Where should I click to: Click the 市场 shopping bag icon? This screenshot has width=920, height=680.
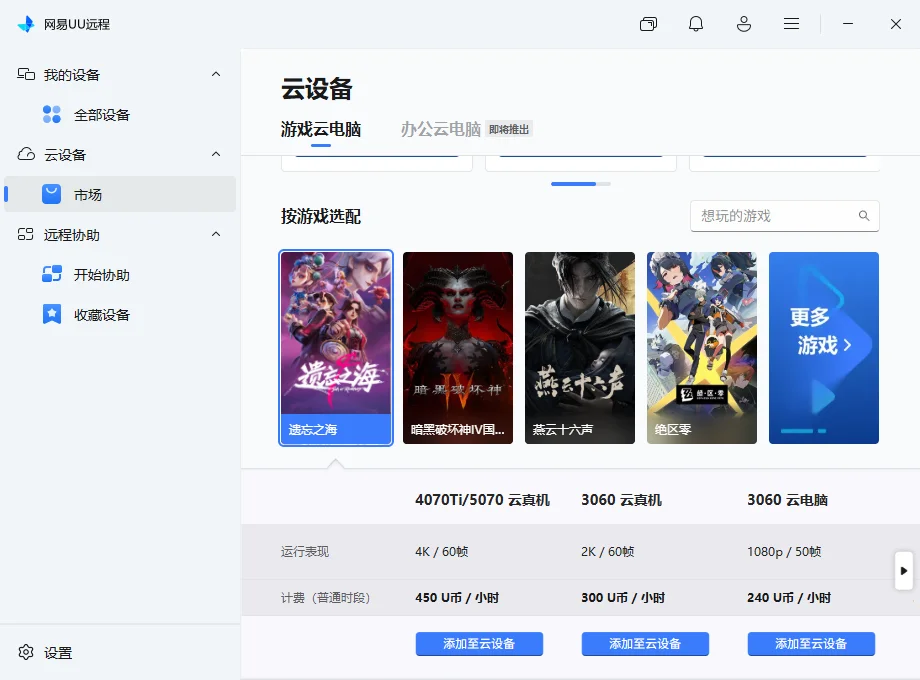(52, 194)
